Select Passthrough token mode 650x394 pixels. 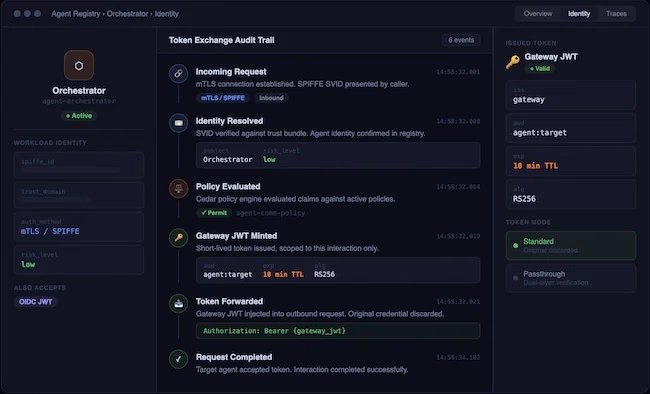[571, 278]
